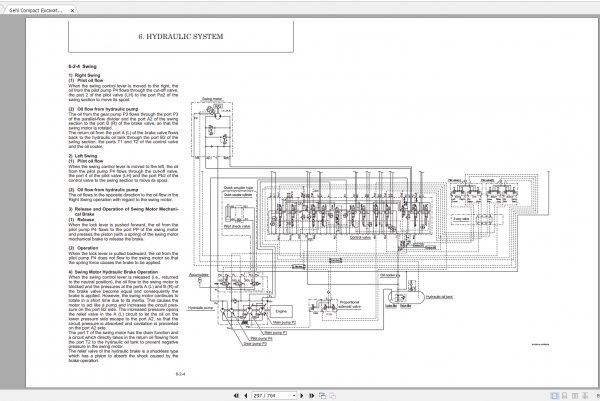
Task: Click the 'Hydraulic pump' diagram label
Action: click(200, 308)
